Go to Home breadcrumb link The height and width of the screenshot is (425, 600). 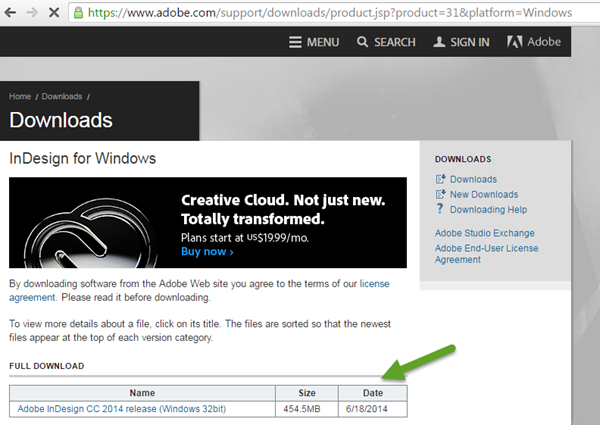pos(20,96)
